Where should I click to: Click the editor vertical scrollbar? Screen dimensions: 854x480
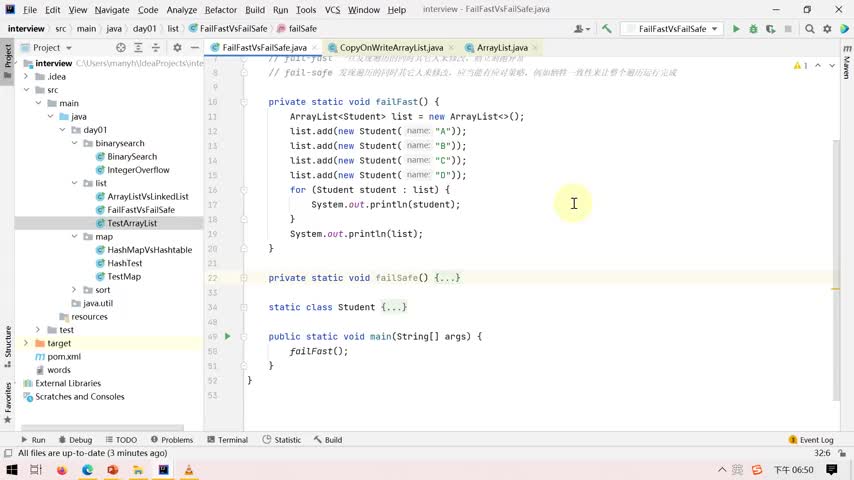(x=836, y=270)
